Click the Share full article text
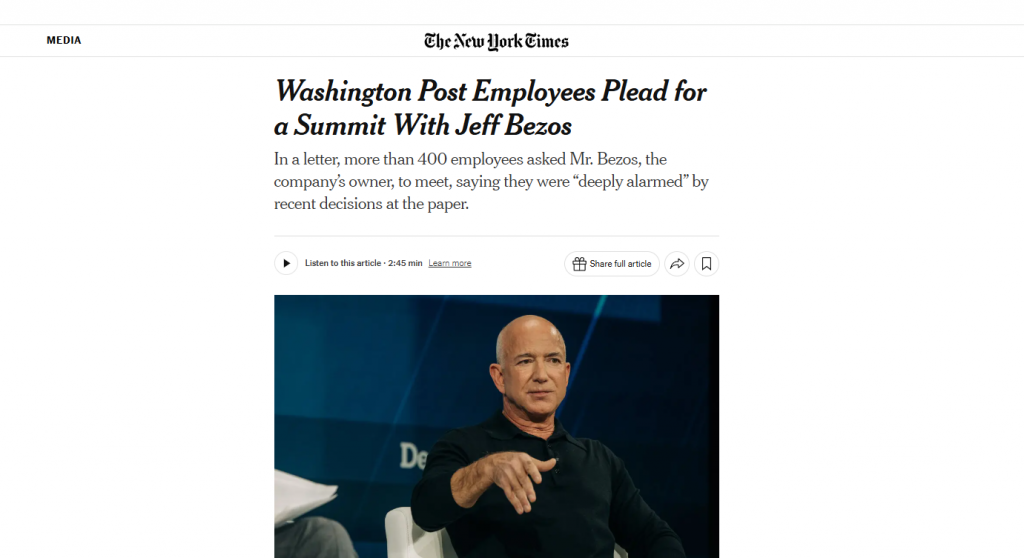 click(x=620, y=264)
